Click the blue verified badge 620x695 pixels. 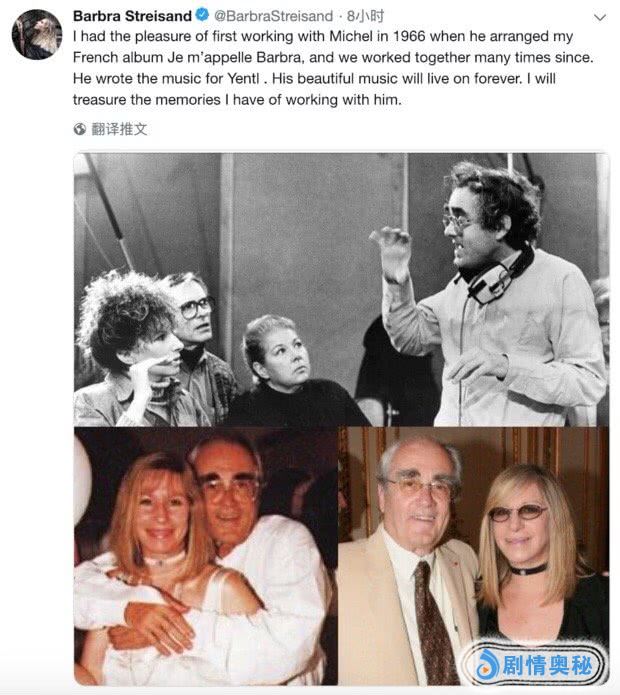[x=202, y=15]
